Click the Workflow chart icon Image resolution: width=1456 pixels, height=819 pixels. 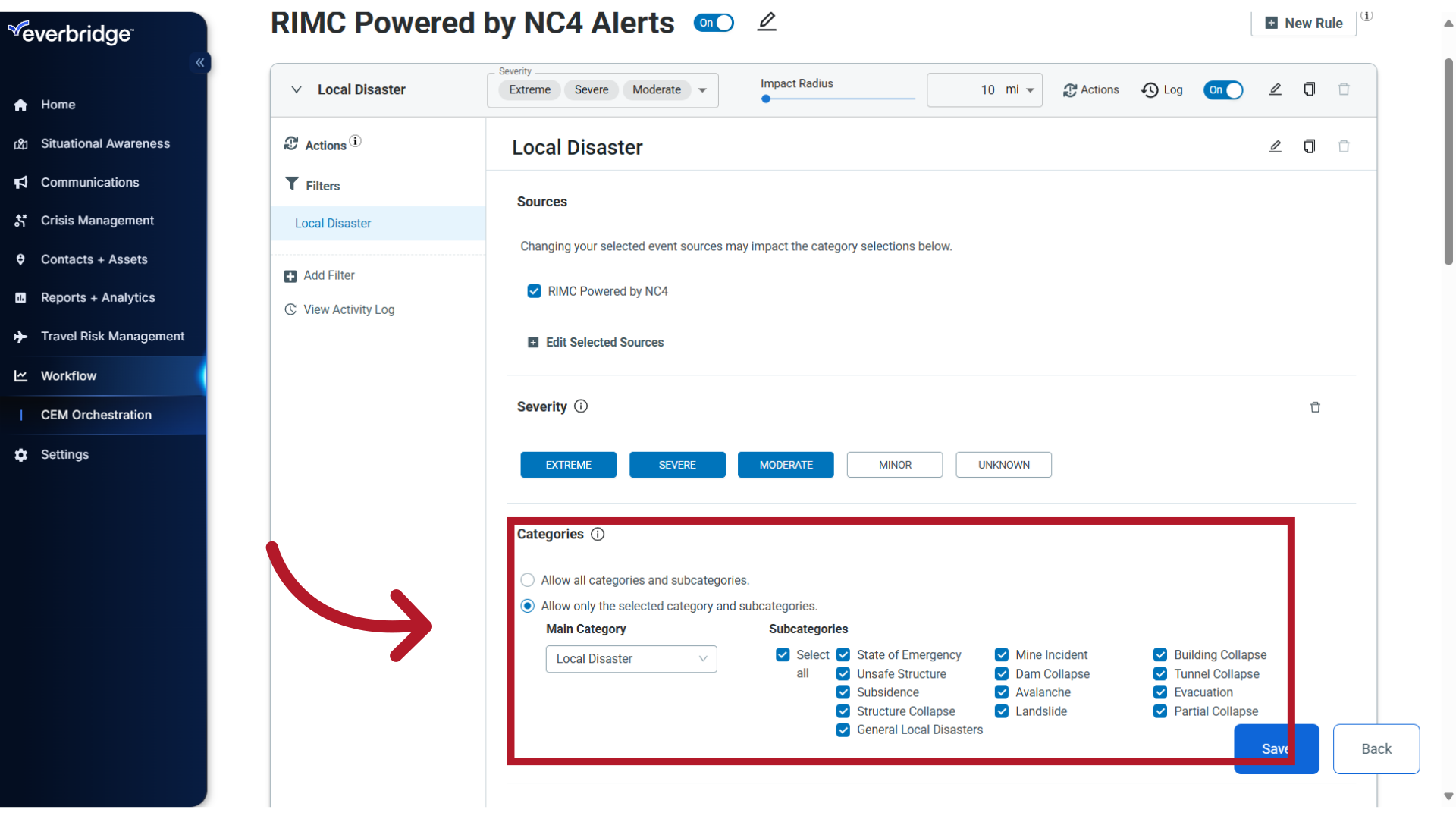click(20, 376)
